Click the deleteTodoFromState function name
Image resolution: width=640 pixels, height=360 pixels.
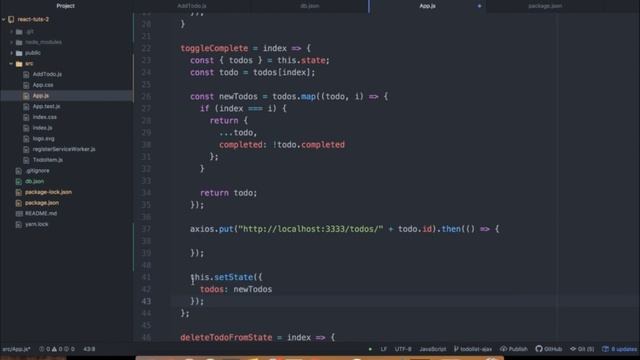point(226,338)
